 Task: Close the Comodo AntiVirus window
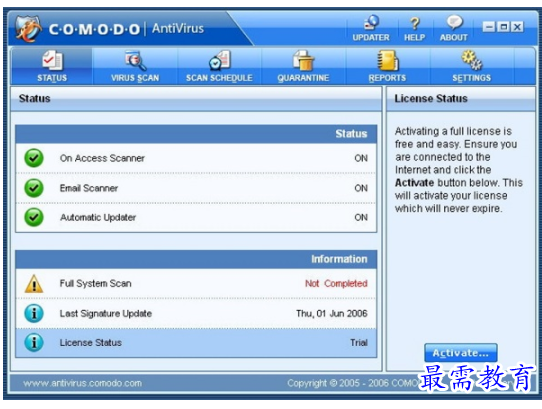click(517, 27)
